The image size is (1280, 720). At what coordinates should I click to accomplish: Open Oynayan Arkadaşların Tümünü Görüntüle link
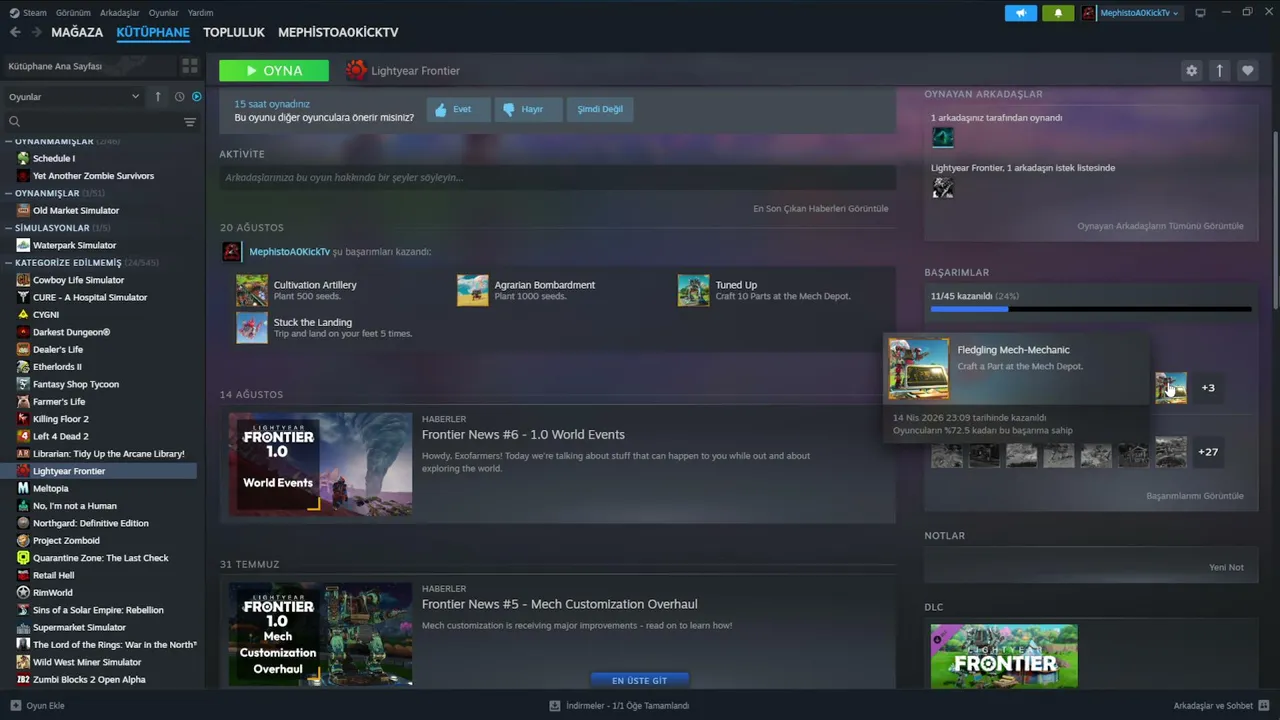(x=1160, y=226)
